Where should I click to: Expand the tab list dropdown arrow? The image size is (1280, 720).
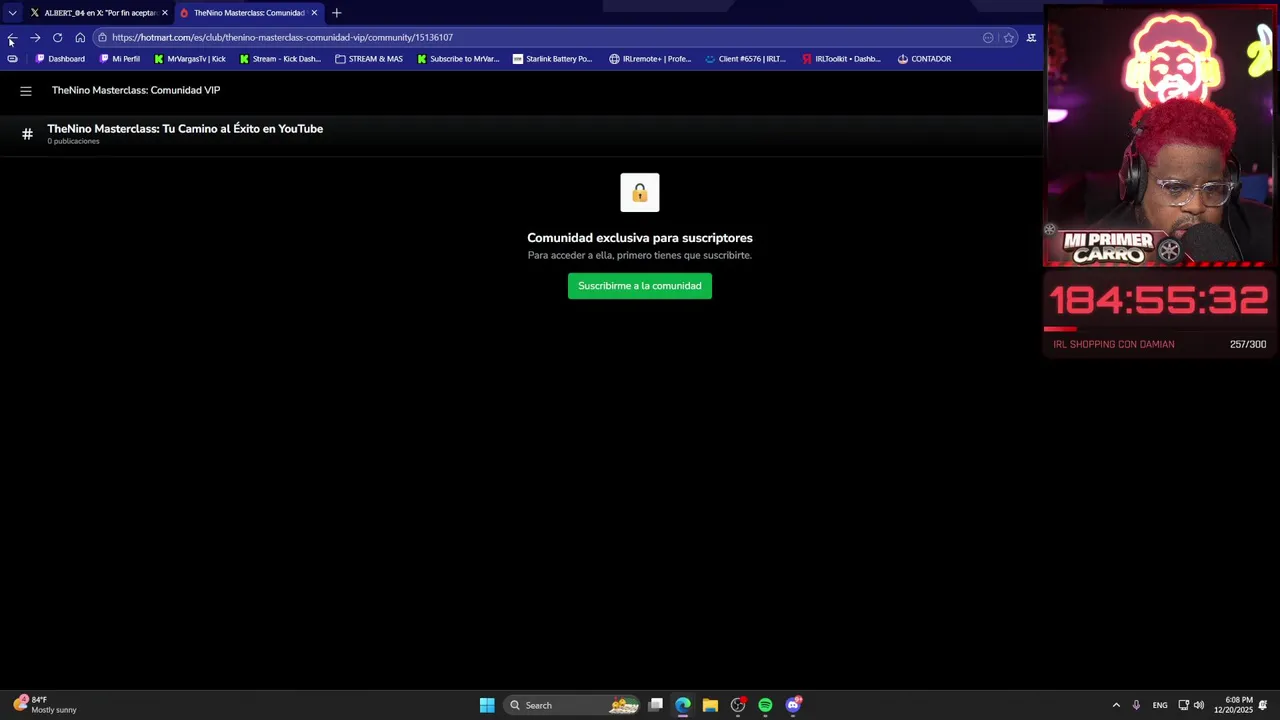point(12,13)
